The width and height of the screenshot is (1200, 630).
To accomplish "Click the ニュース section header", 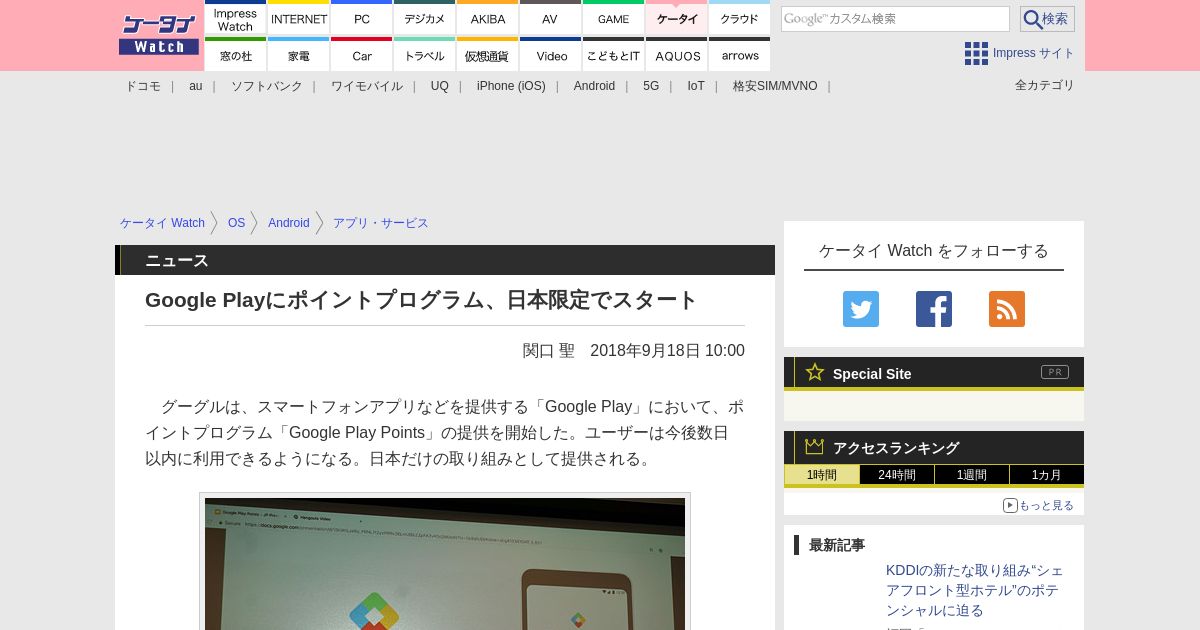I will point(445,260).
